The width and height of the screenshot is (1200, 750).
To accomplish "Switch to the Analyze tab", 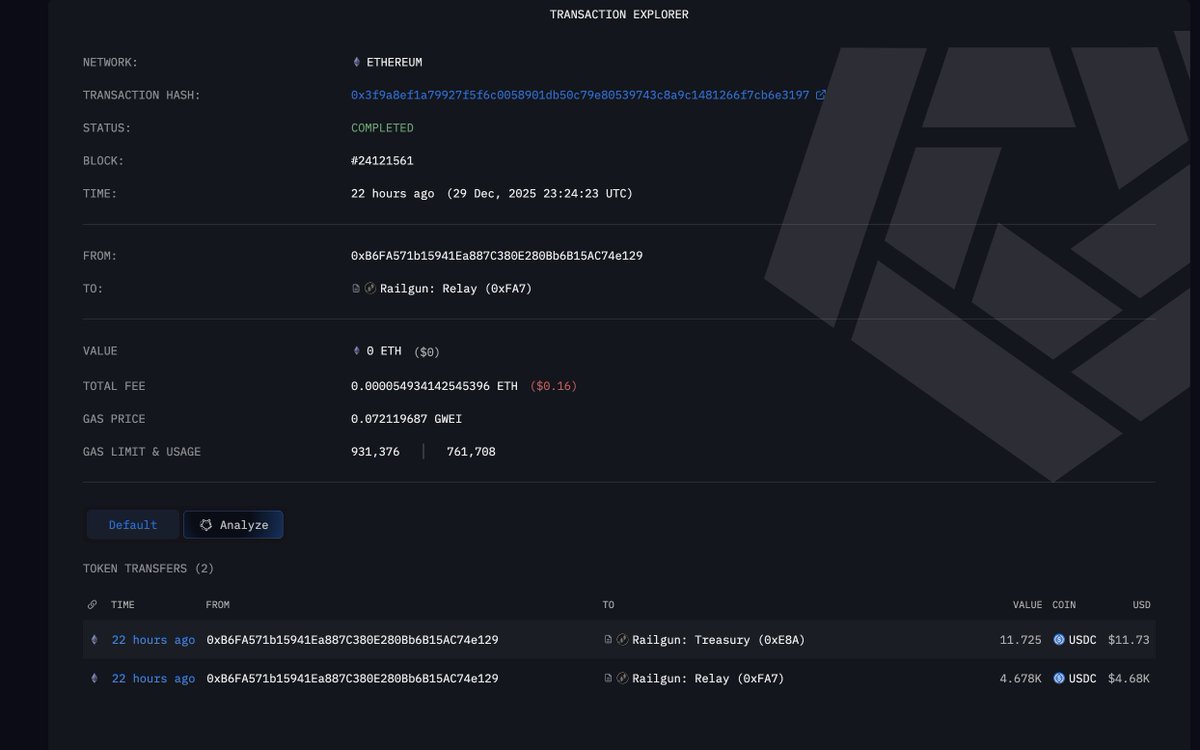I will pyautogui.click(x=233, y=525).
